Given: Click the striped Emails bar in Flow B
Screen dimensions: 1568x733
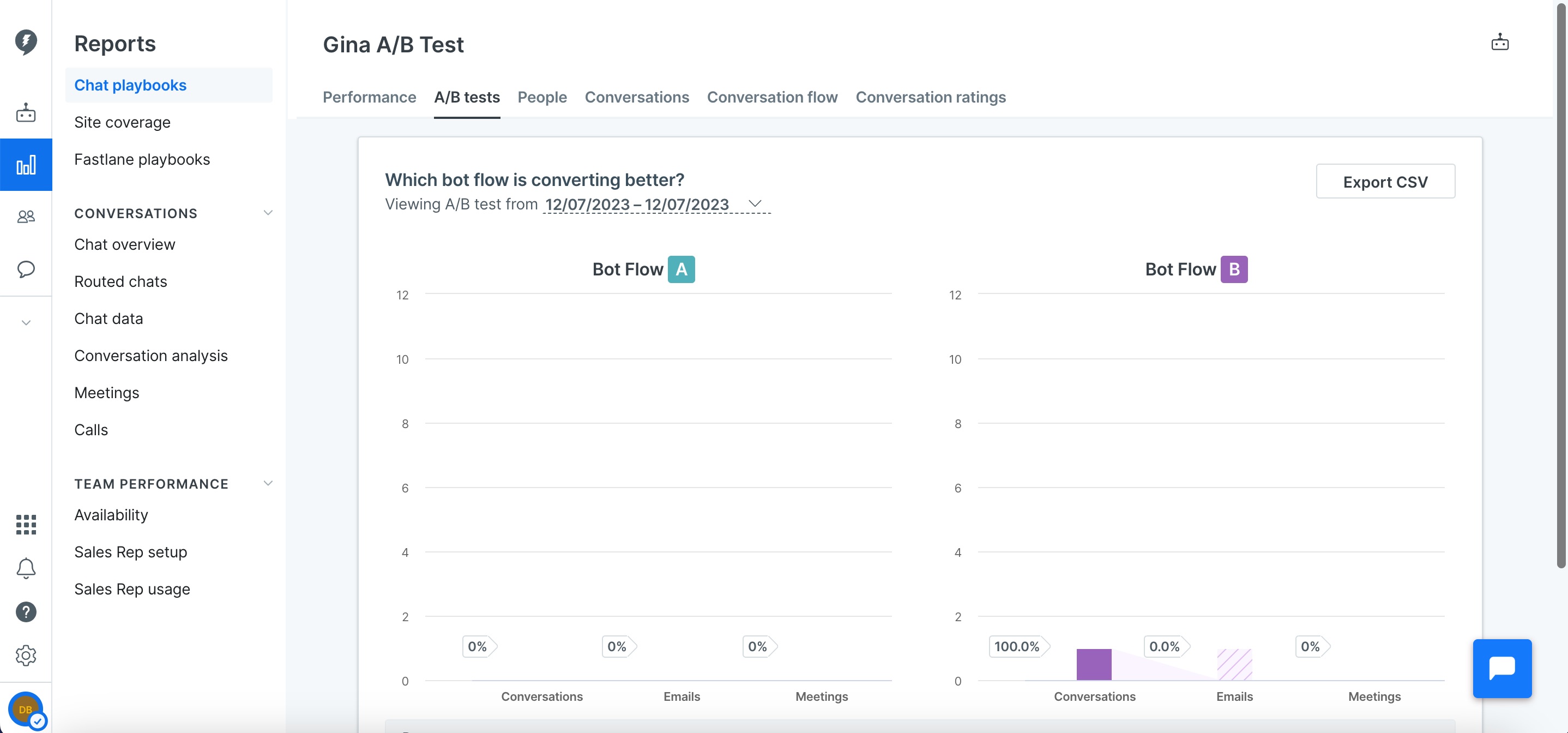Looking at the screenshot, I should [1234, 664].
